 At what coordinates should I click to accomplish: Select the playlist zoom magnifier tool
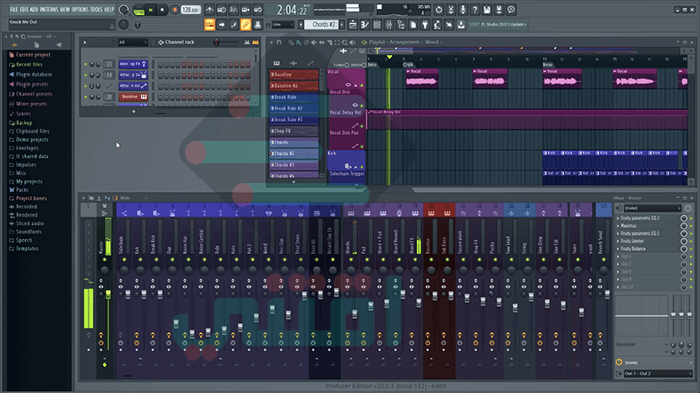[345, 42]
